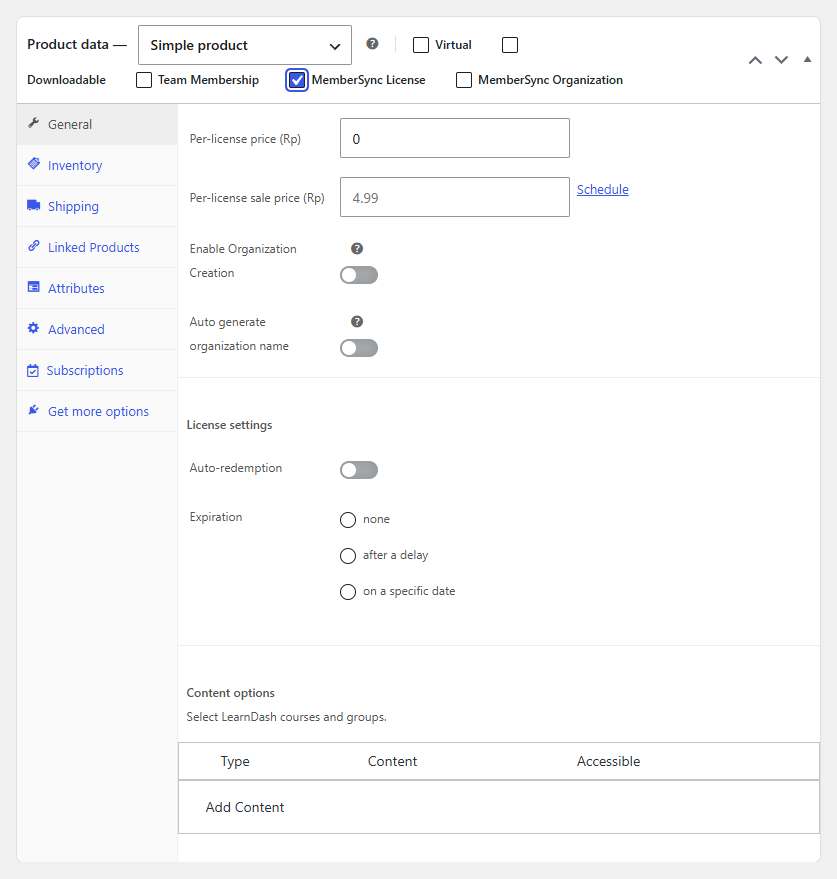
Task: Select expiration option none
Action: point(348,520)
